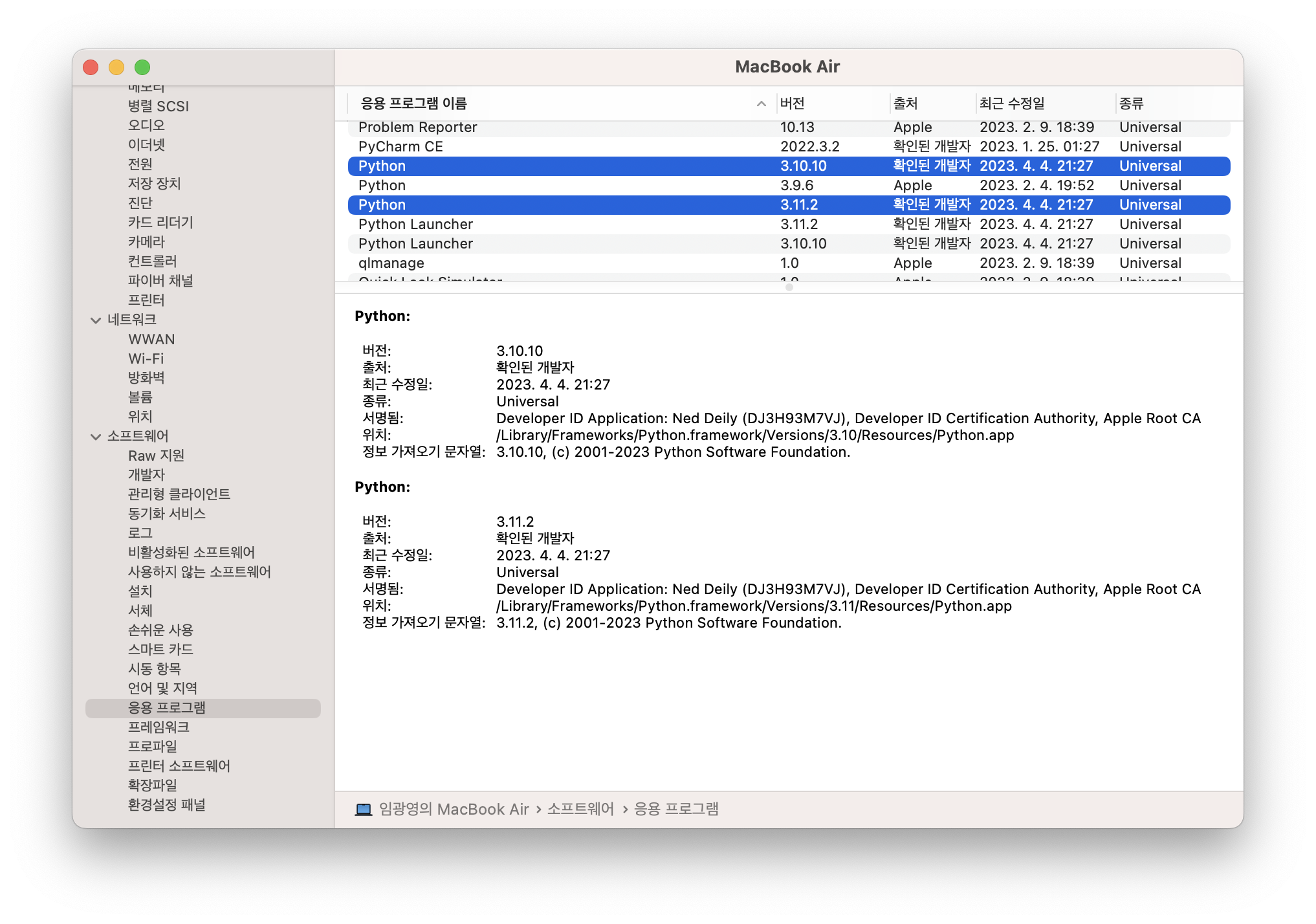Viewport: 1316px width, 924px height.
Task: Click the green full-screen window button
Action: (142, 67)
